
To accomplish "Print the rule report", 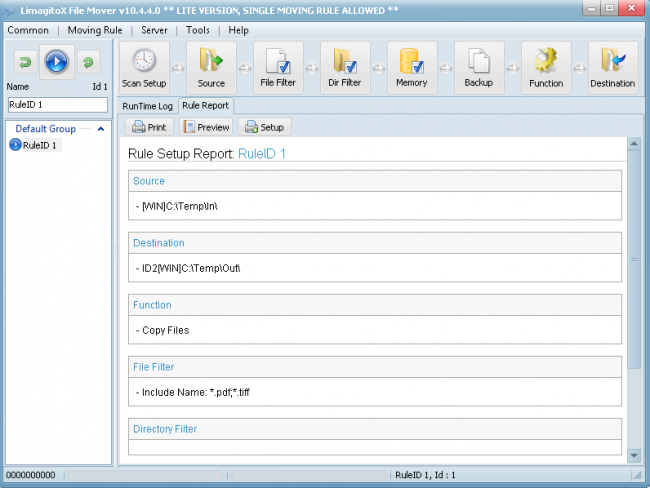I will coord(149,127).
